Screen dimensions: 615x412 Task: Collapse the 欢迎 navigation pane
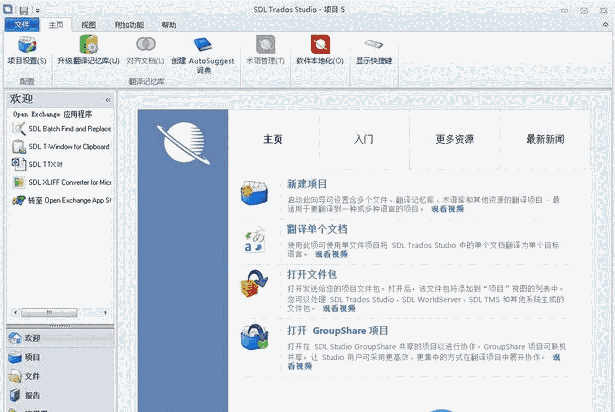(x=108, y=100)
